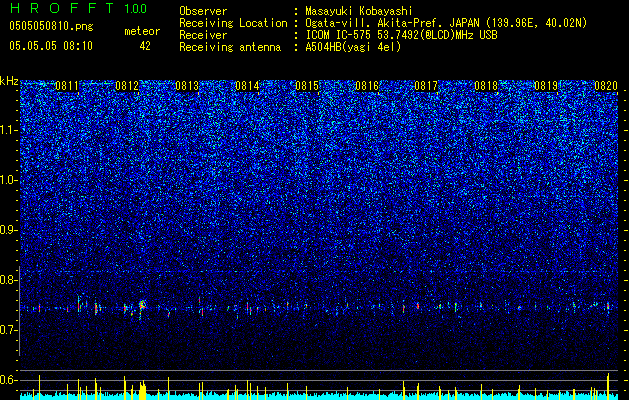
Task: Click the 0818 time marker
Action: [486, 86]
